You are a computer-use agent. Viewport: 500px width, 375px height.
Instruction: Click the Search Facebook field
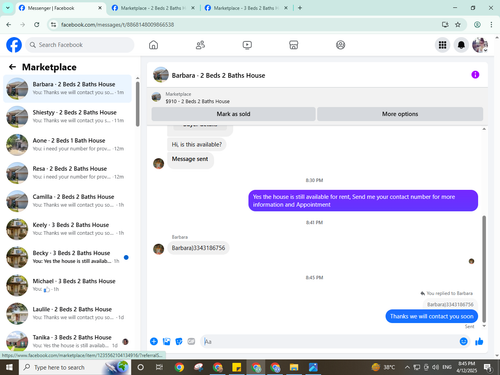(80, 45)
